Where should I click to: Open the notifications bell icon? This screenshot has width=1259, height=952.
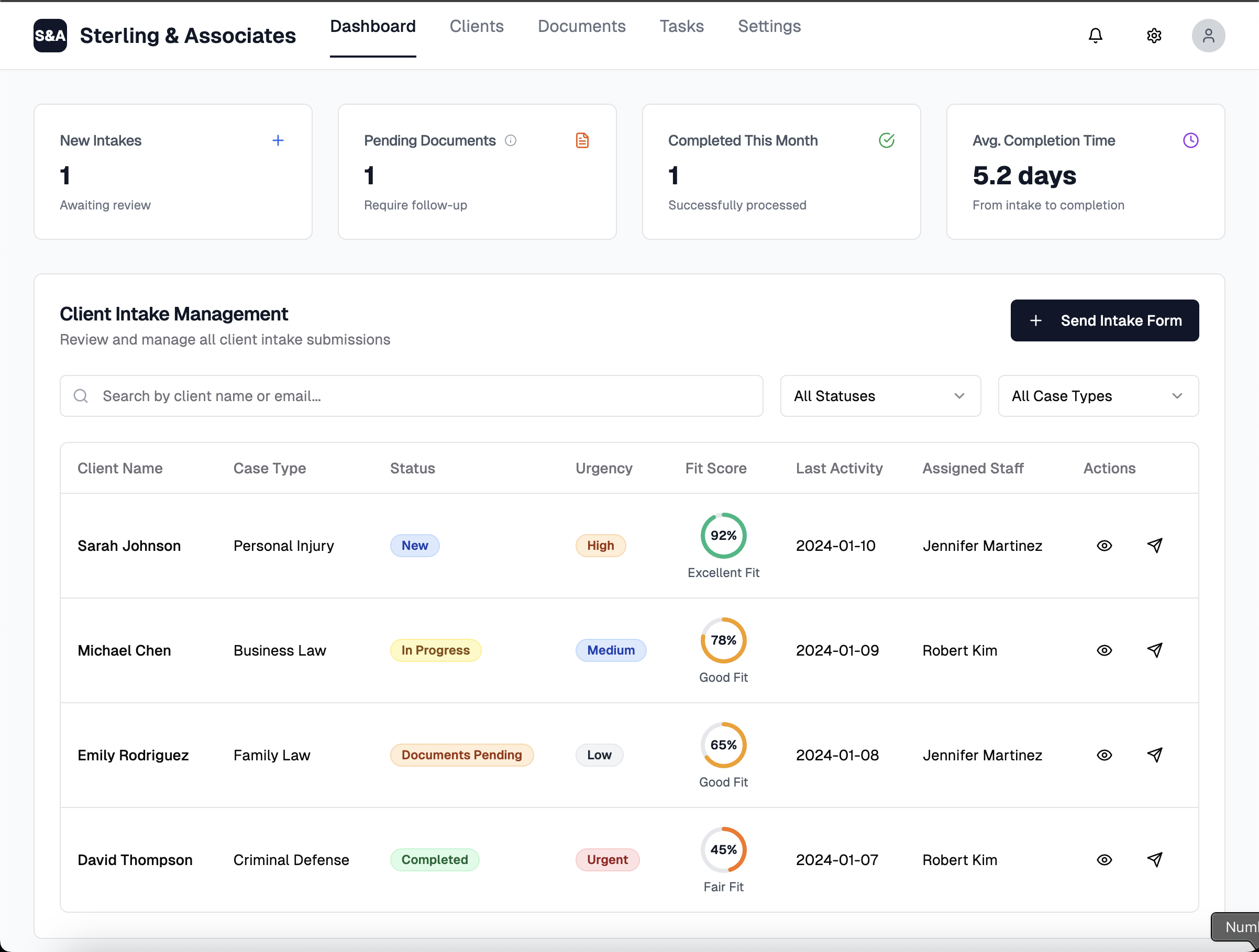(1096, 35)
